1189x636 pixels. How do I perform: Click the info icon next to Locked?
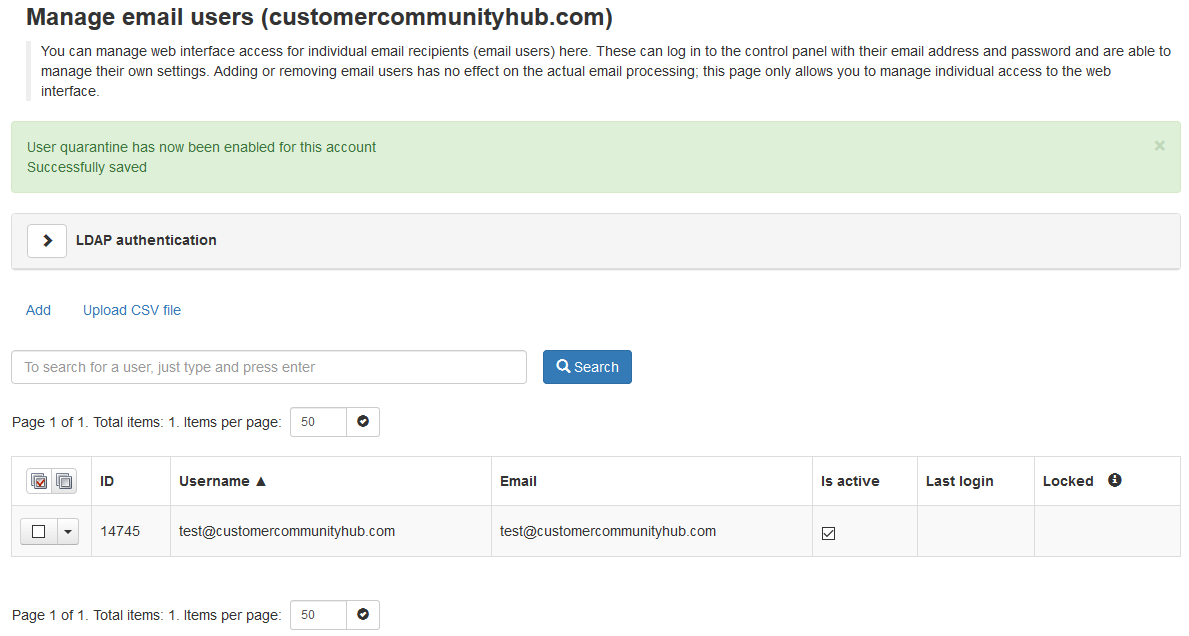1114,481
